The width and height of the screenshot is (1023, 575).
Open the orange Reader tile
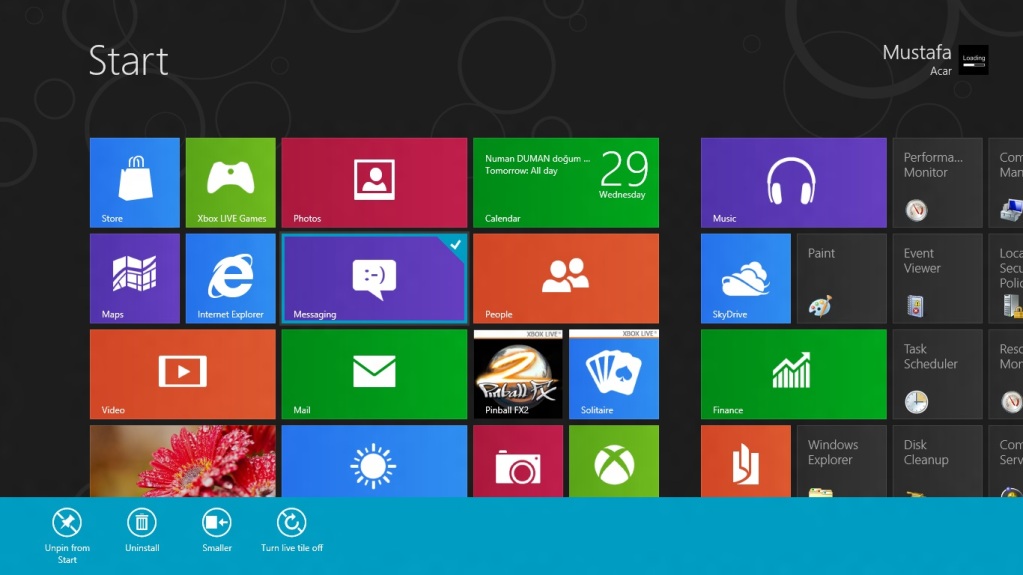coord(746,461)
